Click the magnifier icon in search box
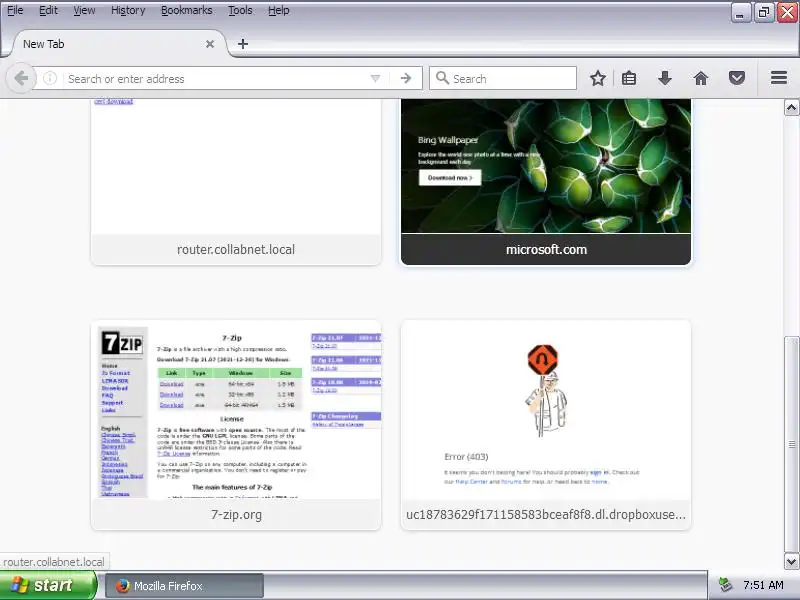 442,78
